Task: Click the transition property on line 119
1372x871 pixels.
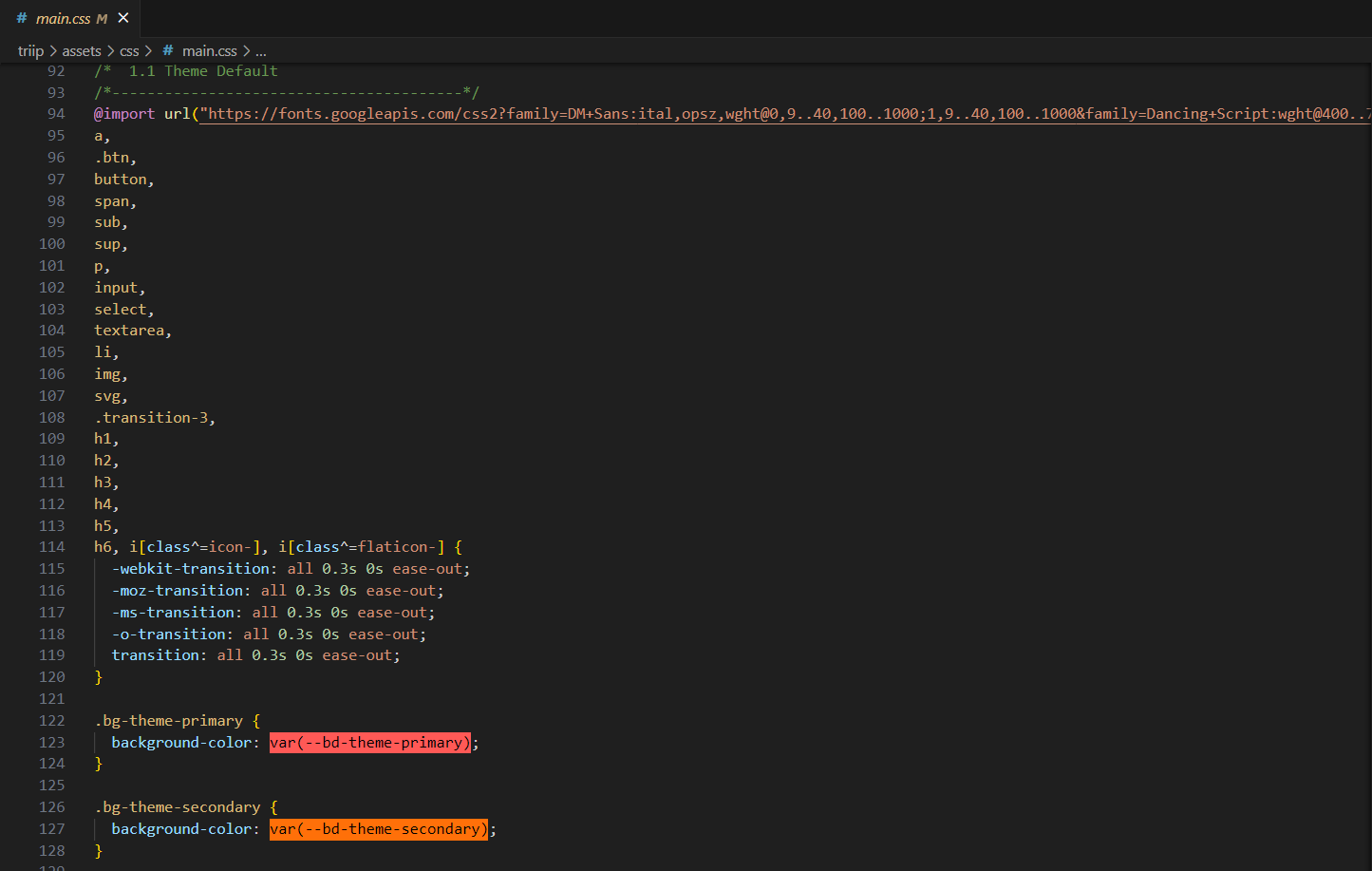Action: pyautogui.click(x=156, y=655)
